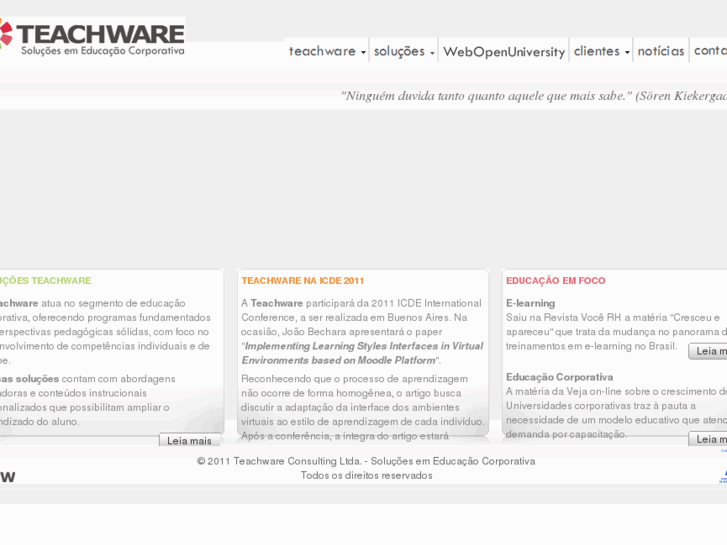Screen dimensions: 727x545
Task: Expand the teachware dropdown arrow
Action: coord(363,52)
